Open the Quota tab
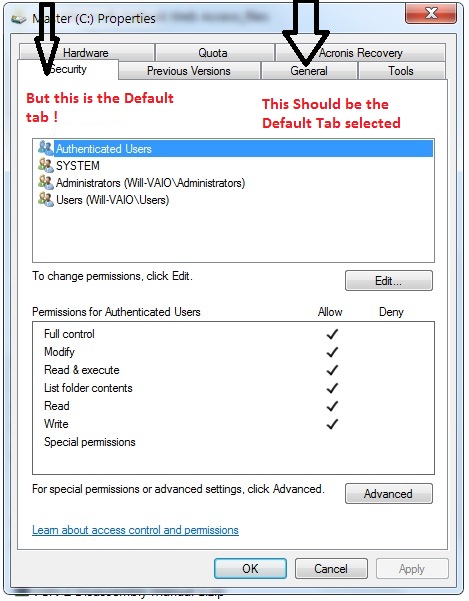Viewport: 469px width, 601px height. pyautogui.click(x=213, y=53)
